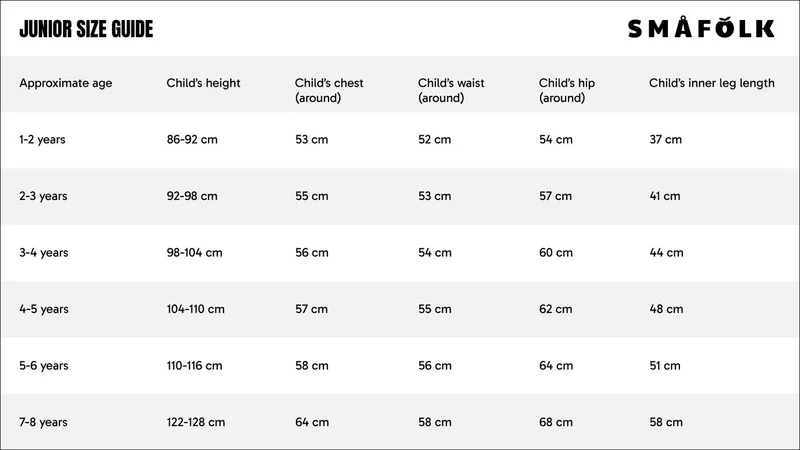The height and width of the screenshot is (450, 800).
Task: Select the Child's height column header
Action: 203,83
